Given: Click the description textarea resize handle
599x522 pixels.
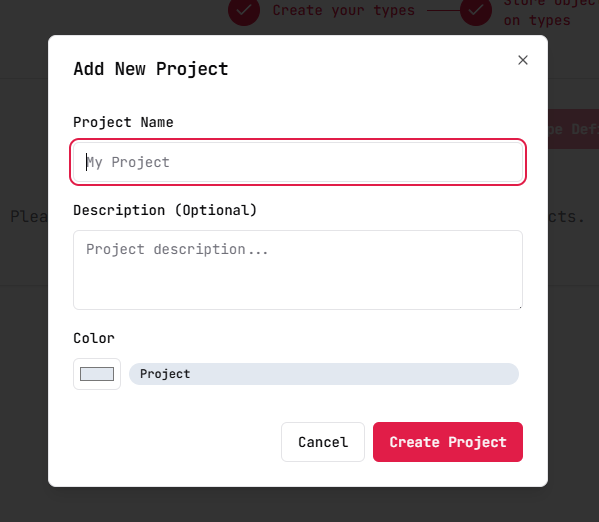Looking at the screenshot, I should pos(520,307).
